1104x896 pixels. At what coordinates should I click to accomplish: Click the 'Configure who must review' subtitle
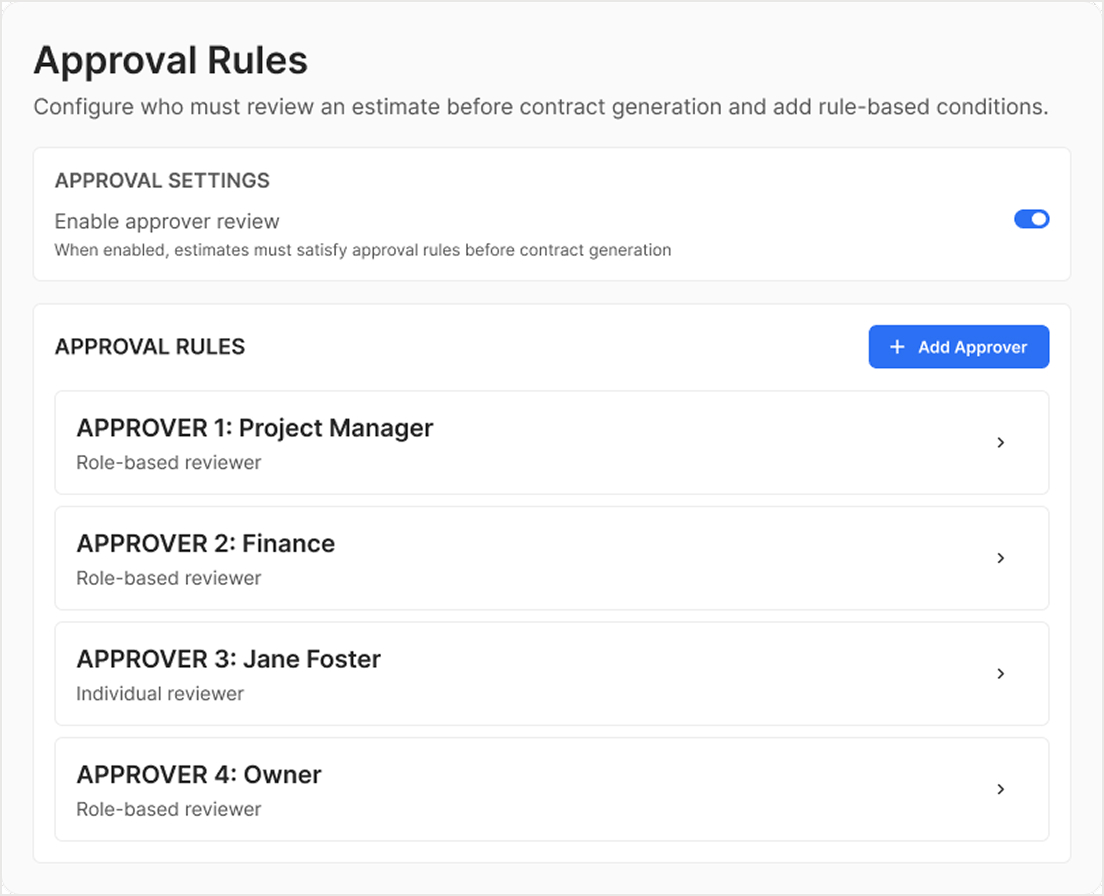click(541, 107)
